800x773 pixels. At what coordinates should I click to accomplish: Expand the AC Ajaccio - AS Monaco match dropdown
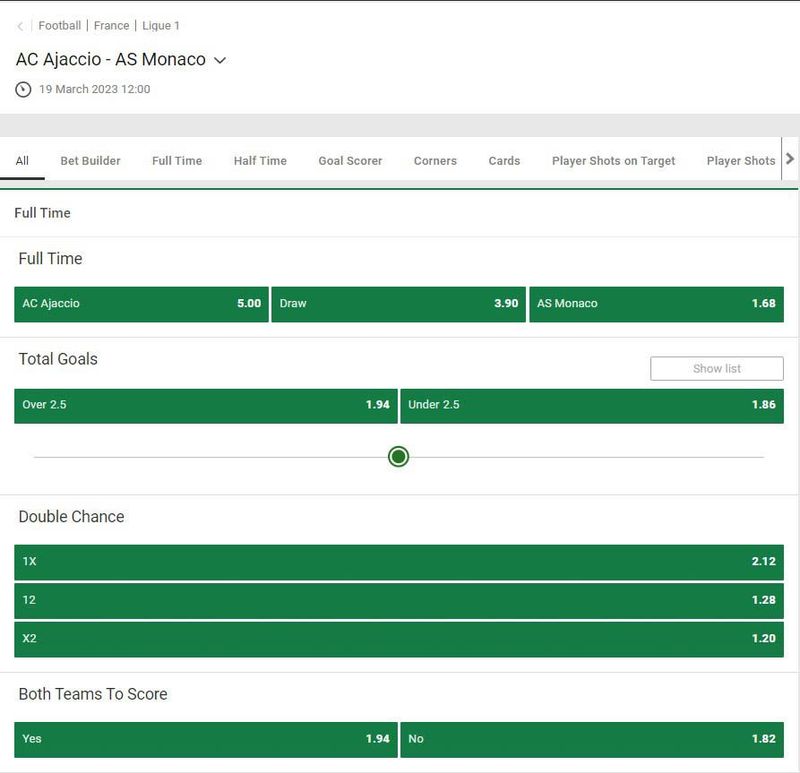[221, 60]
